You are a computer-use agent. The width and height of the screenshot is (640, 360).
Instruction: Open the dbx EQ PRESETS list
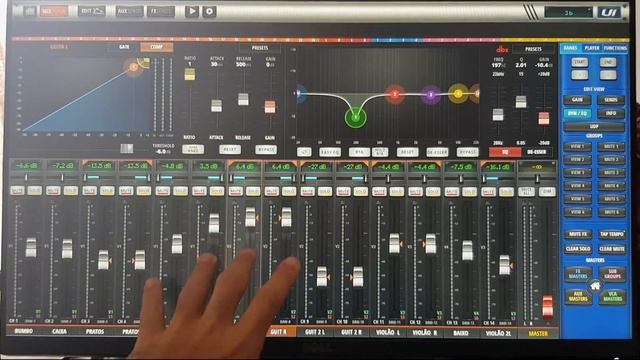533,49
